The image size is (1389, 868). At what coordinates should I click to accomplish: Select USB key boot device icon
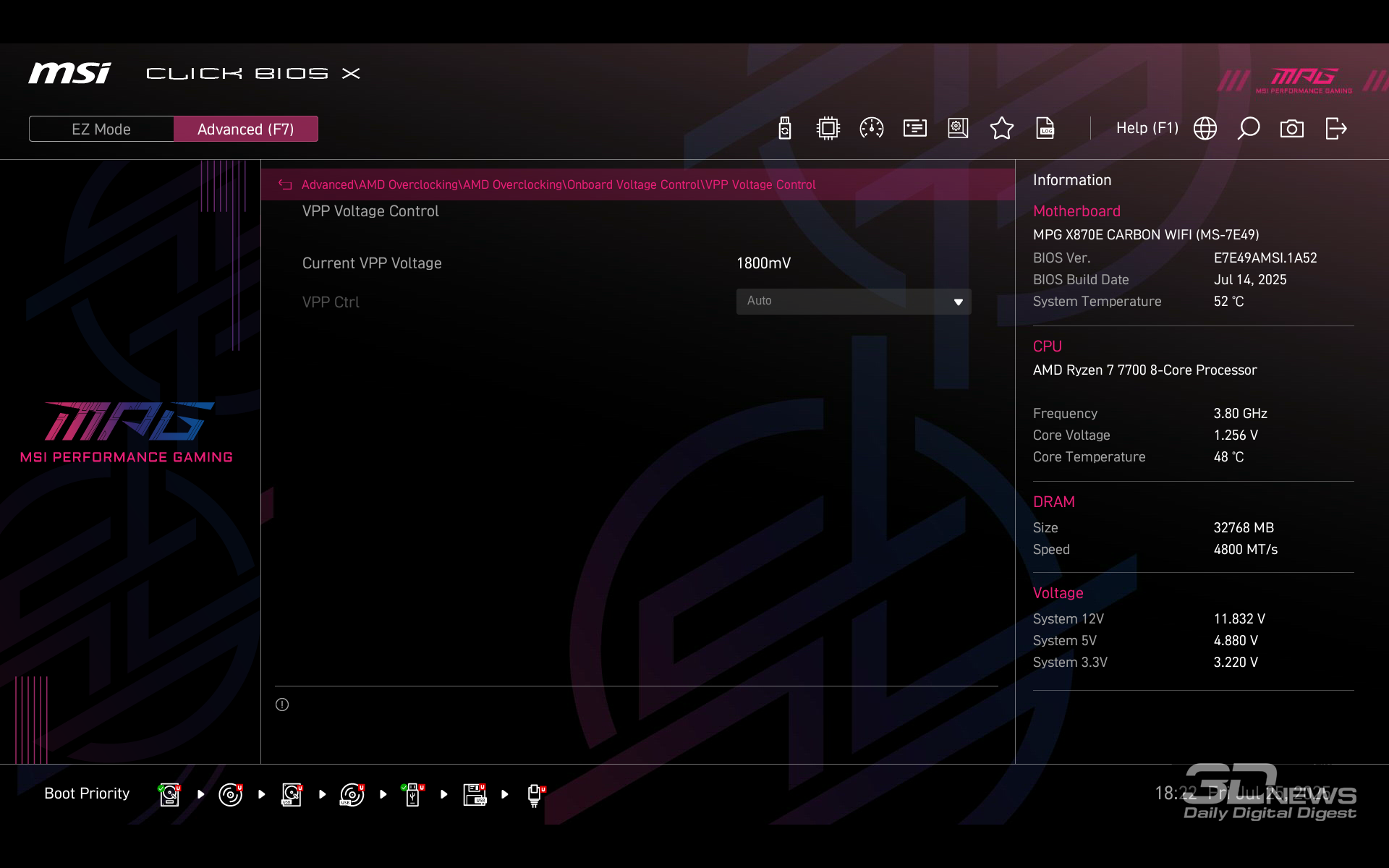coord(413,794)
